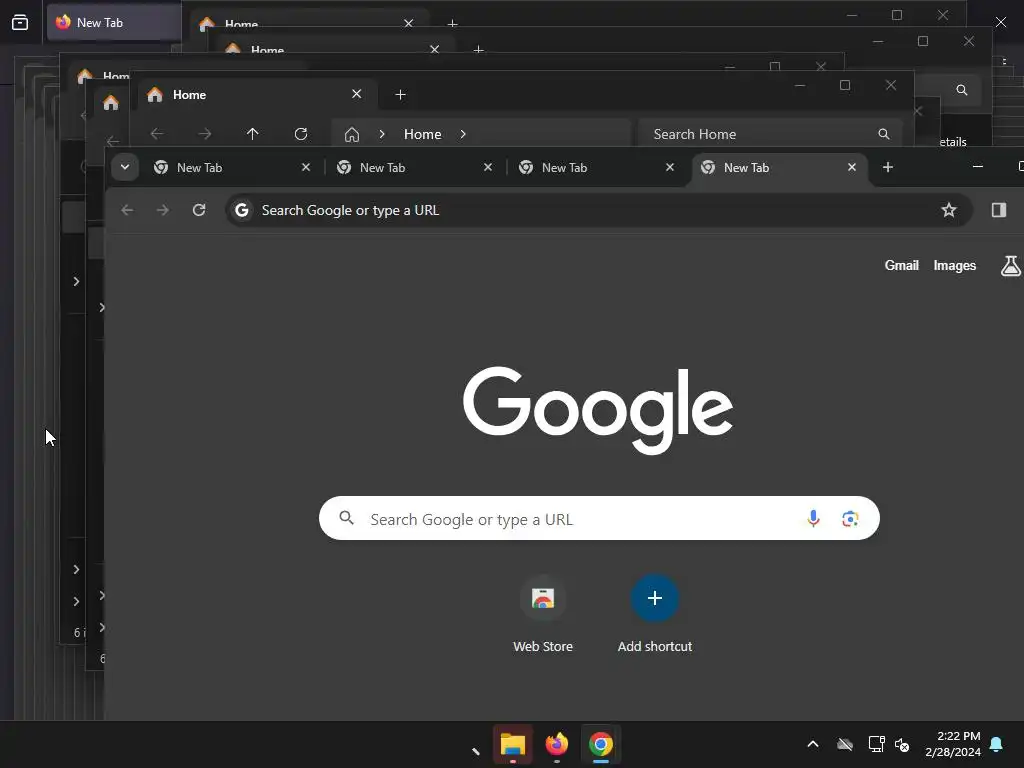This screenshot has width=1024, height=768.
Task: Click the Google search box on the page
Action: click(x=599, y=519)
